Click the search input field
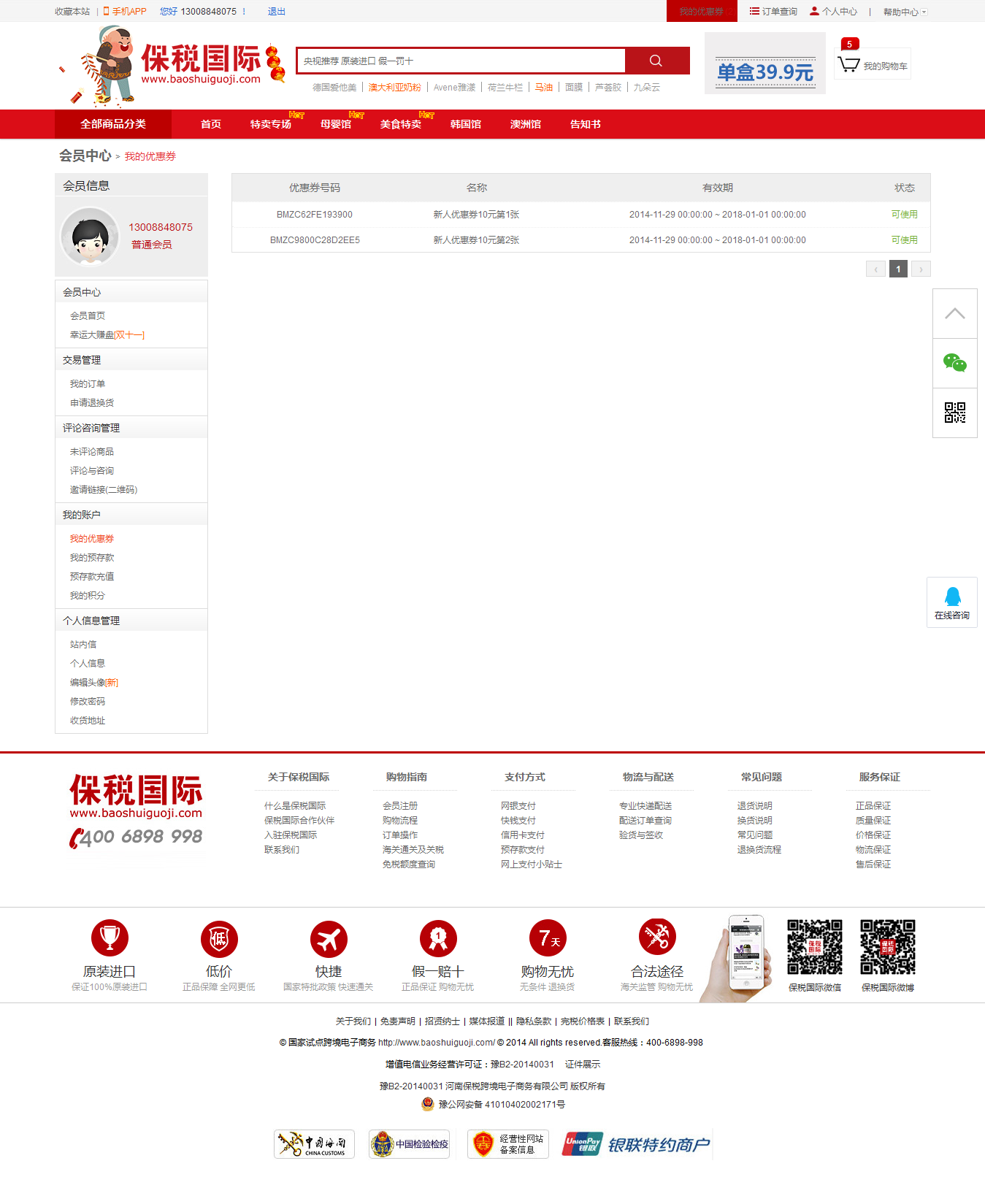 (461, 61)
